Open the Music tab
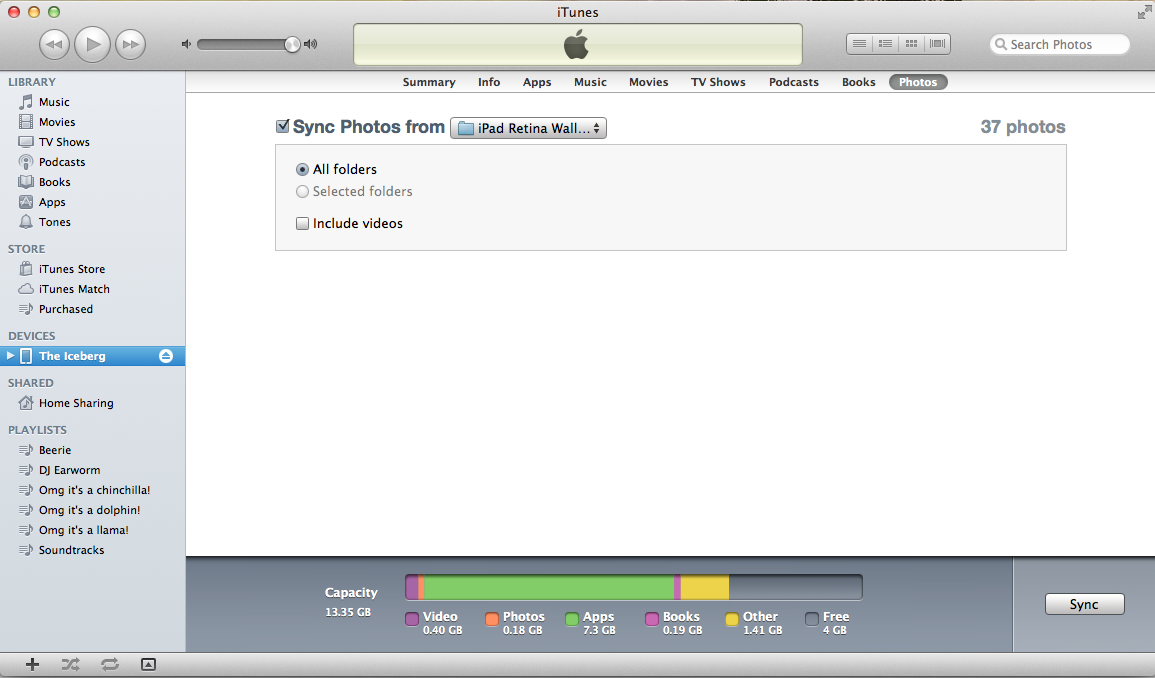1155x678 pixels. (x=590, y=82)
